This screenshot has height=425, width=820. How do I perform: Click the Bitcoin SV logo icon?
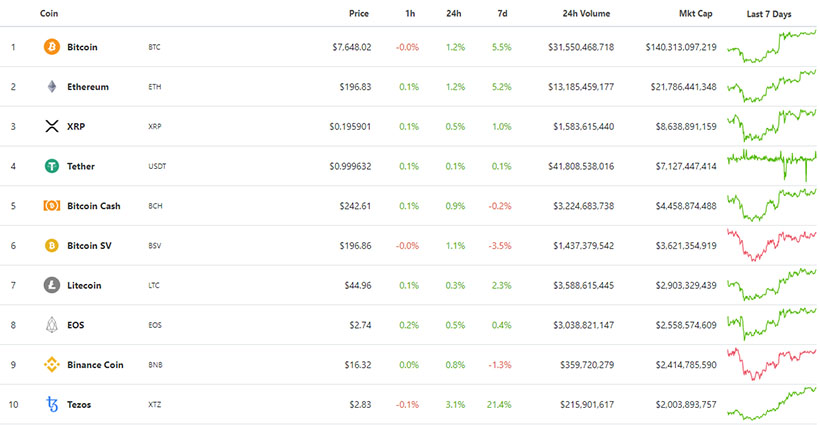coord(52,245)
